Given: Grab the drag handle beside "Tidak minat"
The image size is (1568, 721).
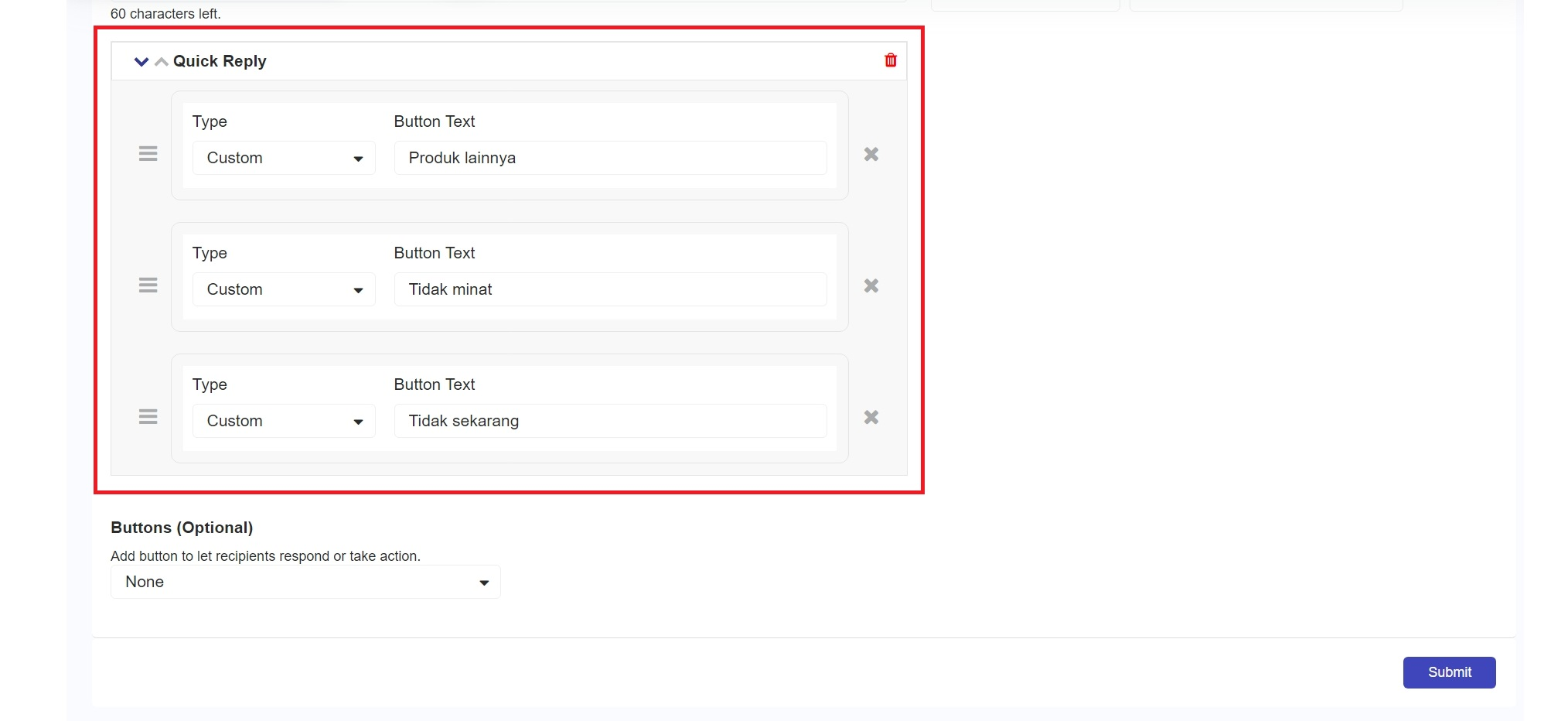Looking at the screenshot, I should click(x=148, y=285).
